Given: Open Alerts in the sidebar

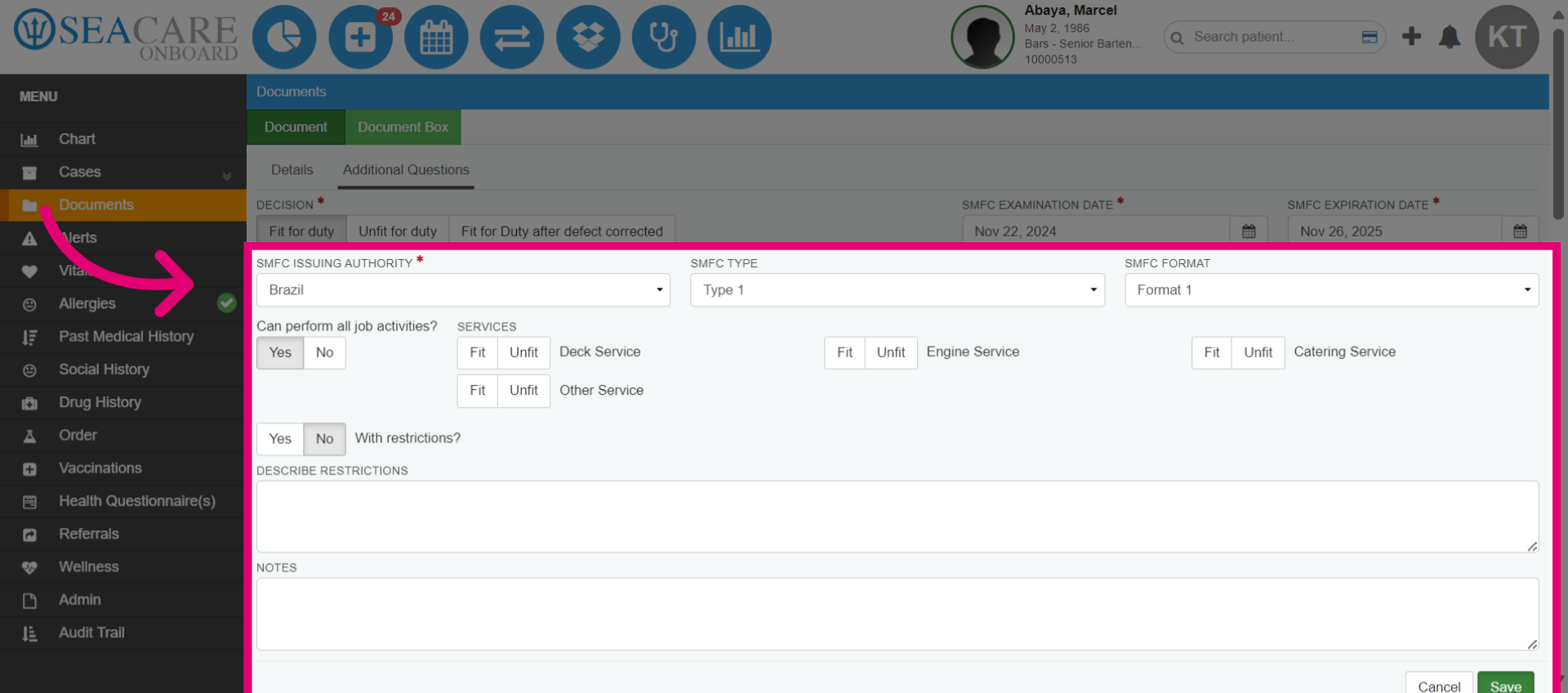Looking at the screenshot, I should point(123,238).
